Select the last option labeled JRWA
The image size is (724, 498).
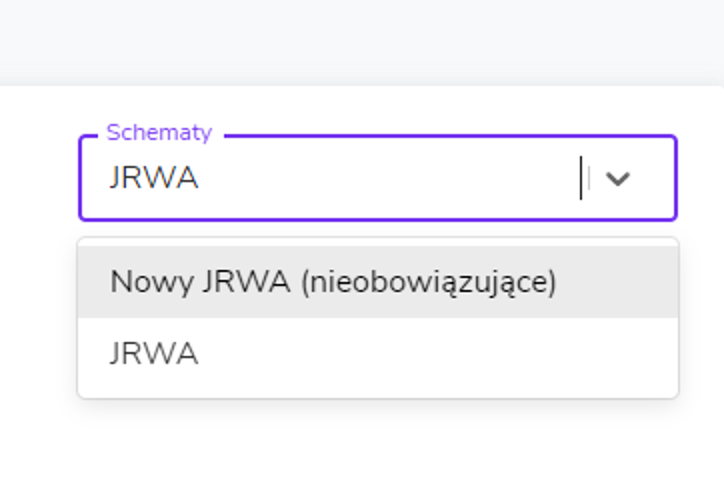pyautogui.click(x=155, y=354)
